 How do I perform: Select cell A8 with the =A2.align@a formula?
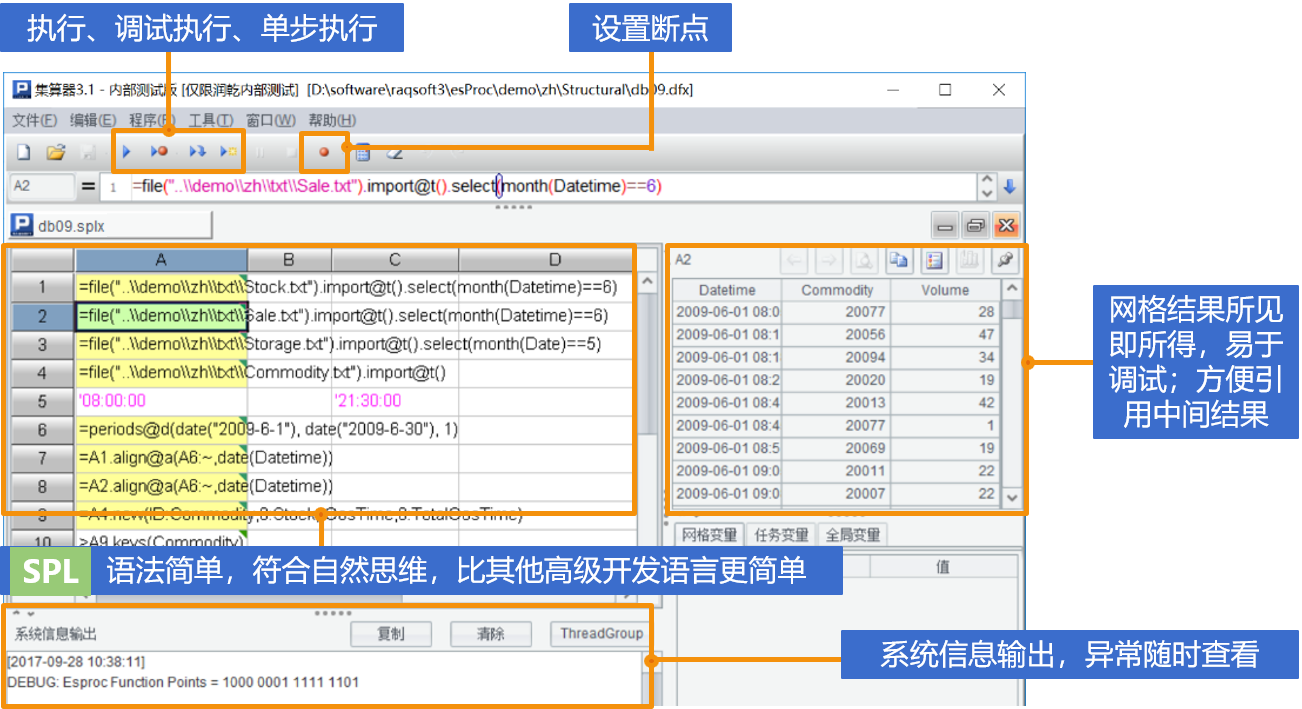[x=161, y=487]
